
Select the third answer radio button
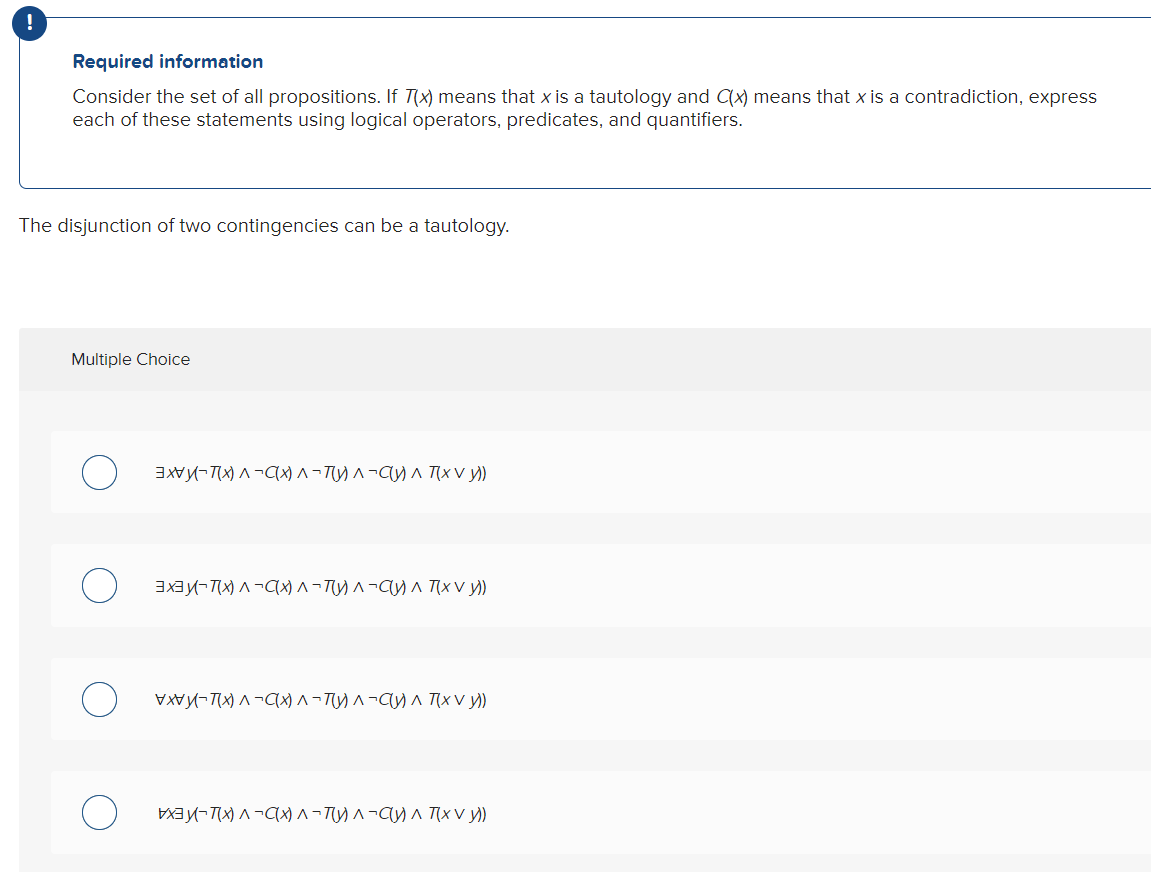click(99, 699)
